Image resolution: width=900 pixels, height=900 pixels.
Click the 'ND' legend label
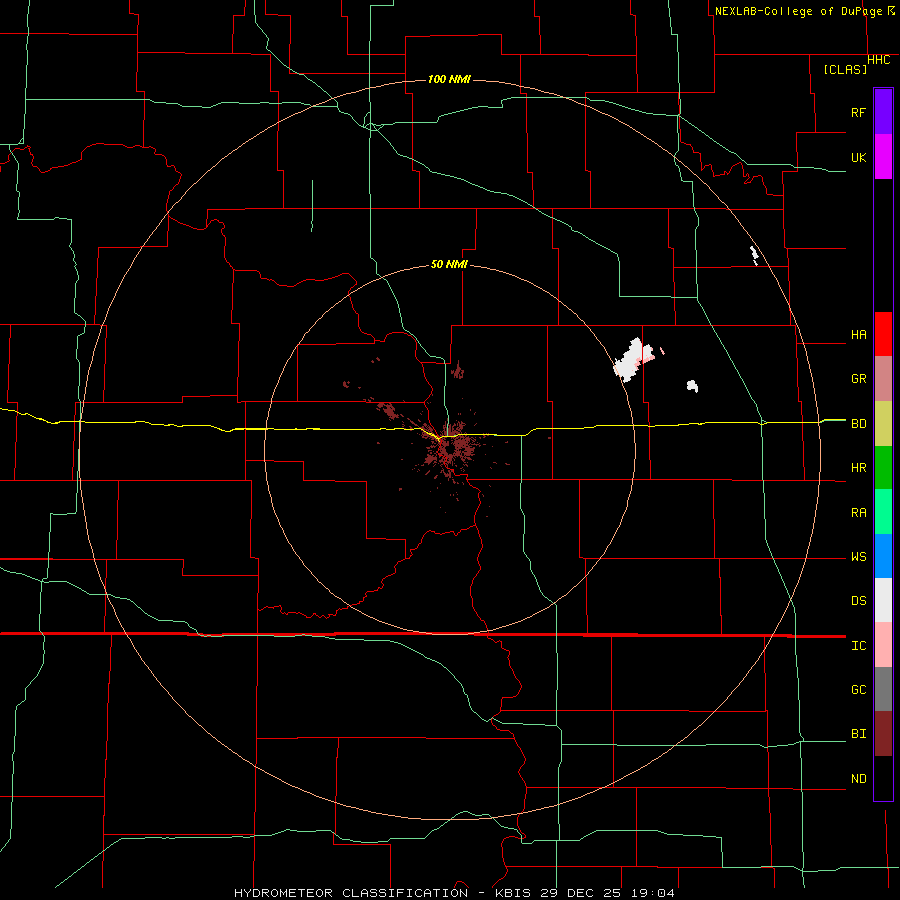(x=858, y=779)
